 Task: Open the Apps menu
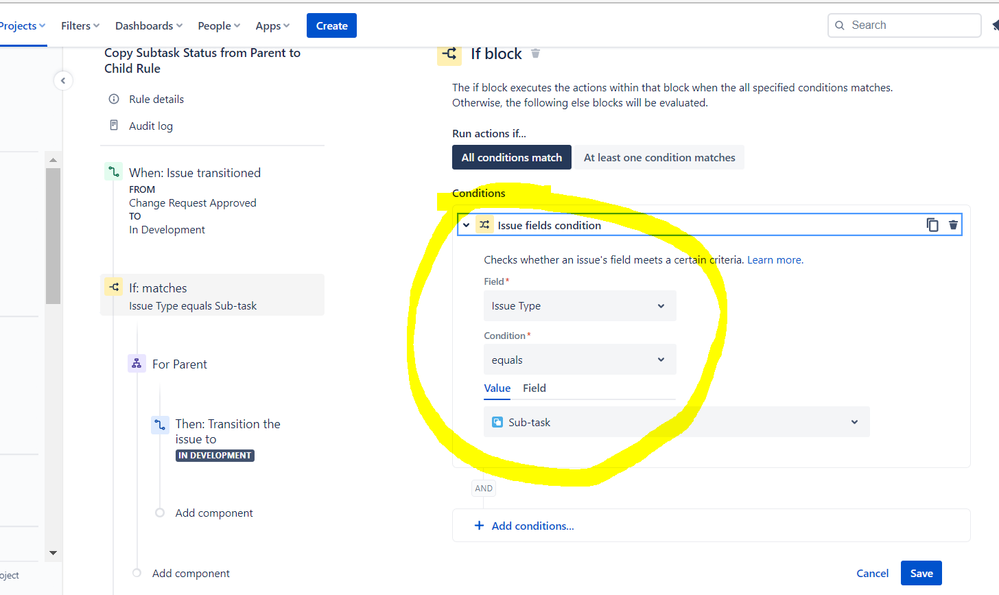[273, 25]
